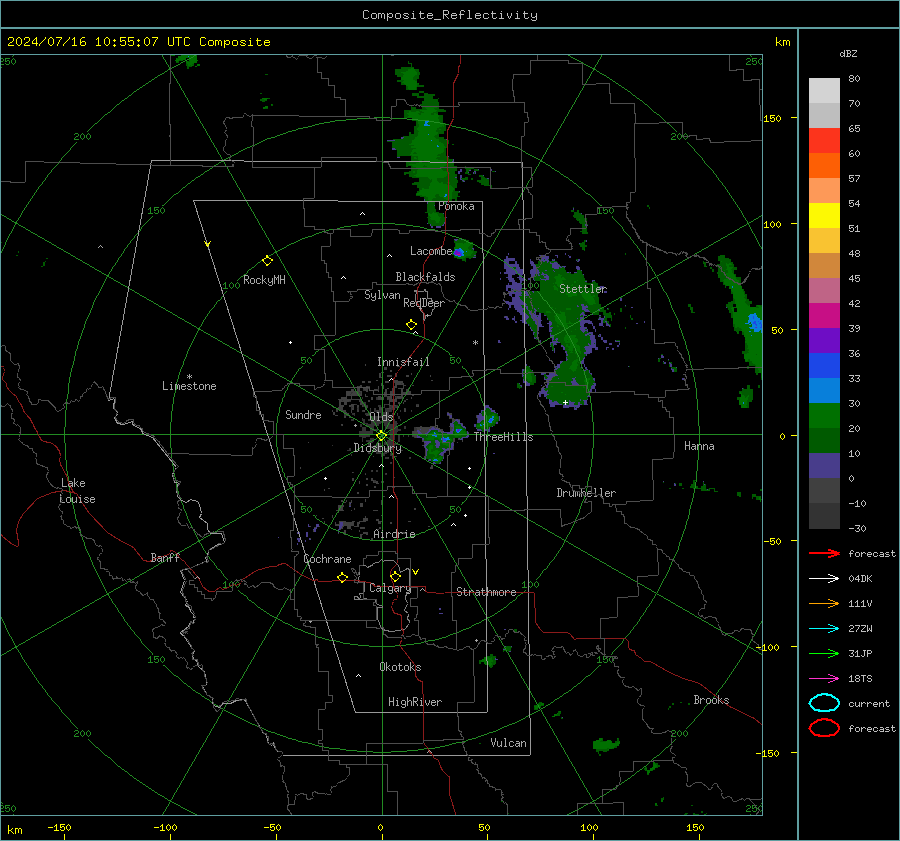Screen dimensions: 900x841
Task: Click the Sundre town label
Action: click(x=303, y=414)
